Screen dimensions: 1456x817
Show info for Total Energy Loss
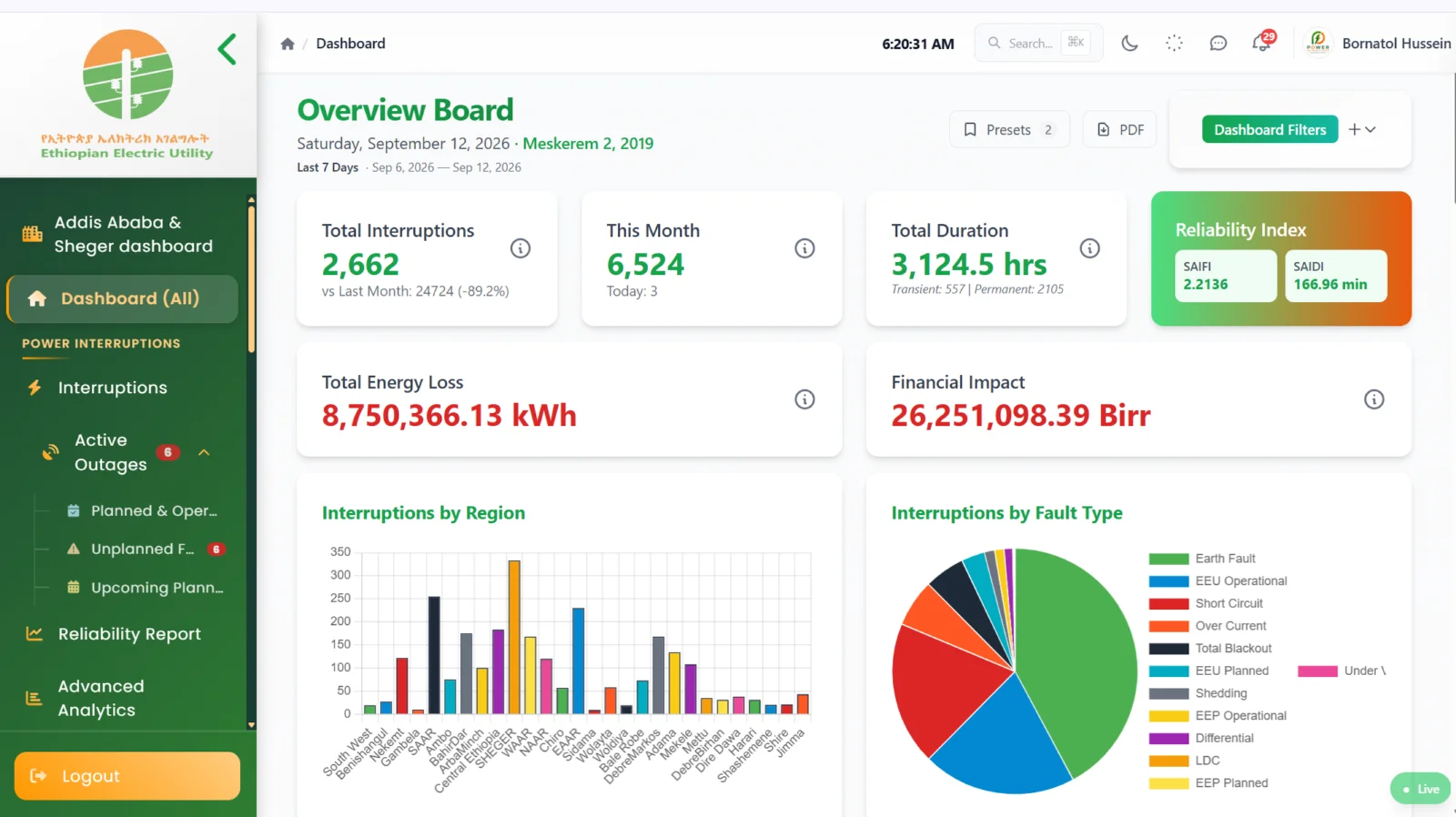(x=805, y=399)
